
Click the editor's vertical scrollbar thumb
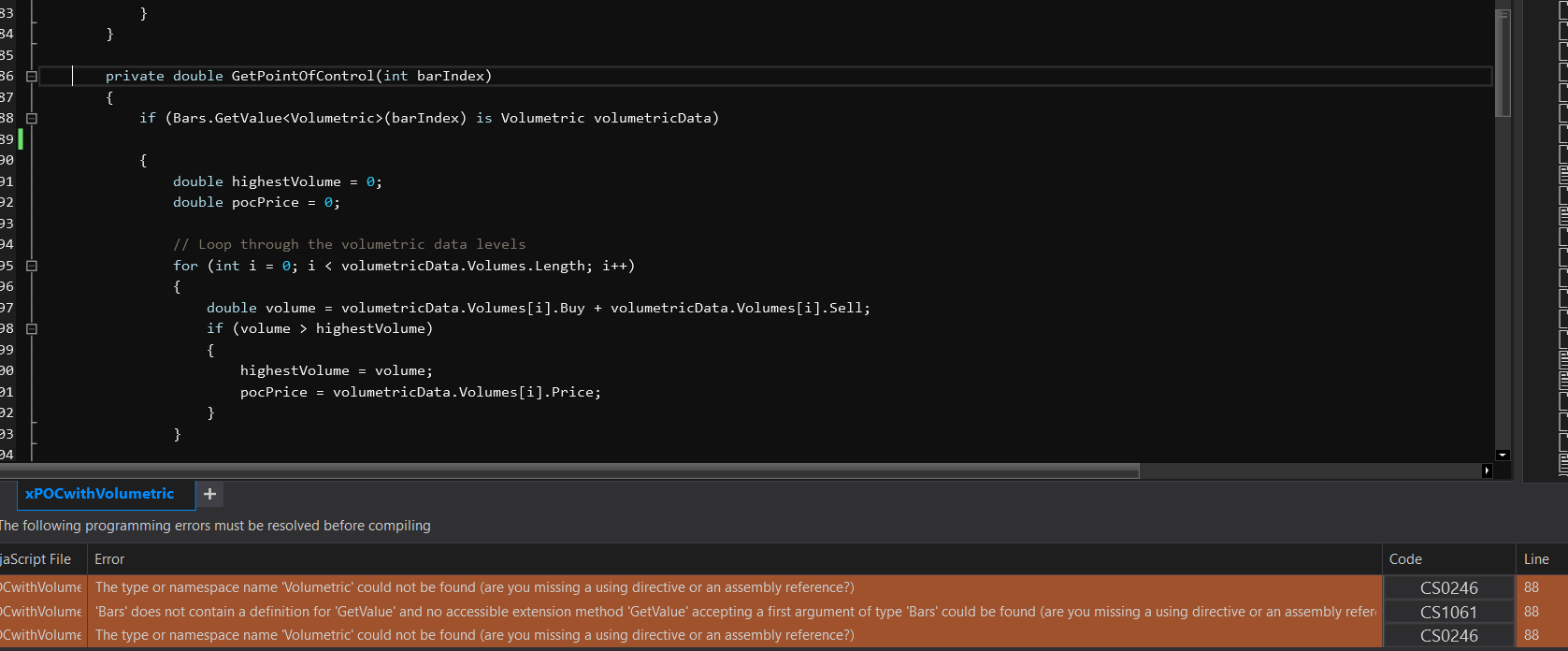[1503, 65]
